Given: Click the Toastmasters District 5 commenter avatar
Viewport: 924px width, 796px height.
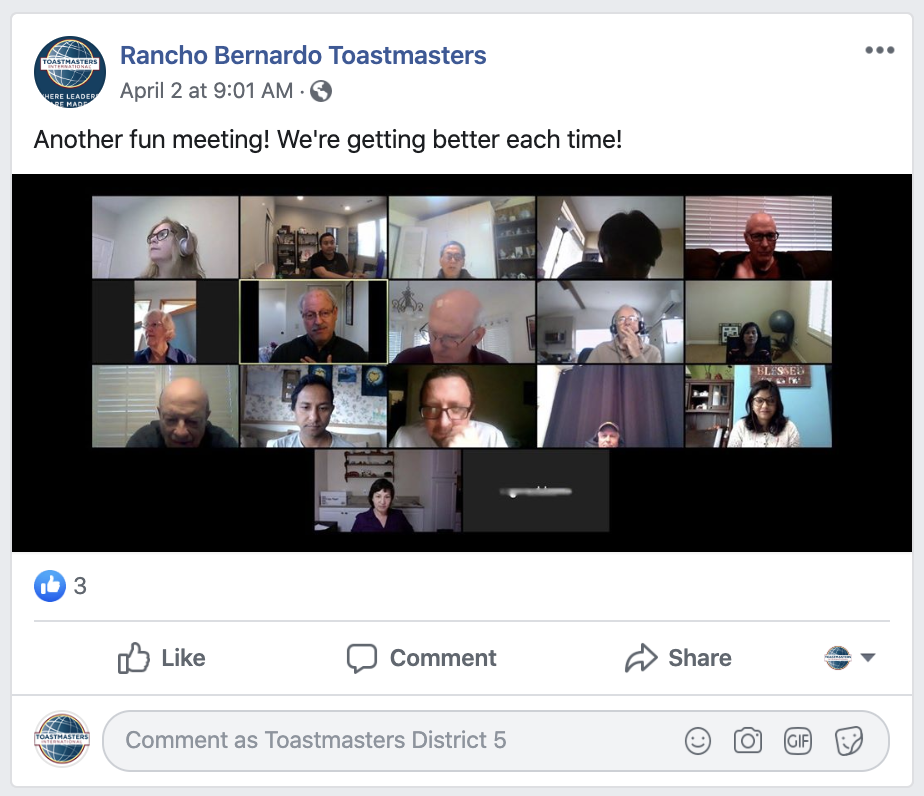Looking at the screenshot, I should (62, 740).
